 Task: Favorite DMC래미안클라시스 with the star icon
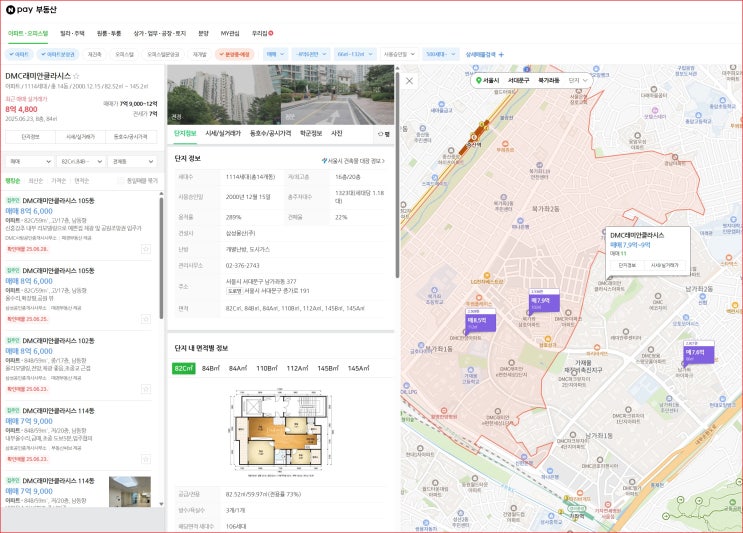[76, 76]
